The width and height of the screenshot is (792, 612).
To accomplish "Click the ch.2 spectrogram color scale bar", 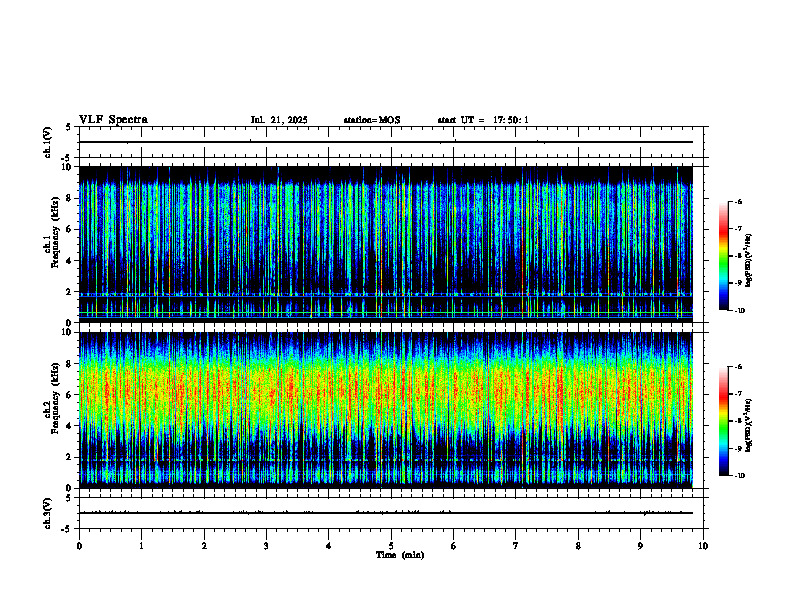I will [724, 421].
